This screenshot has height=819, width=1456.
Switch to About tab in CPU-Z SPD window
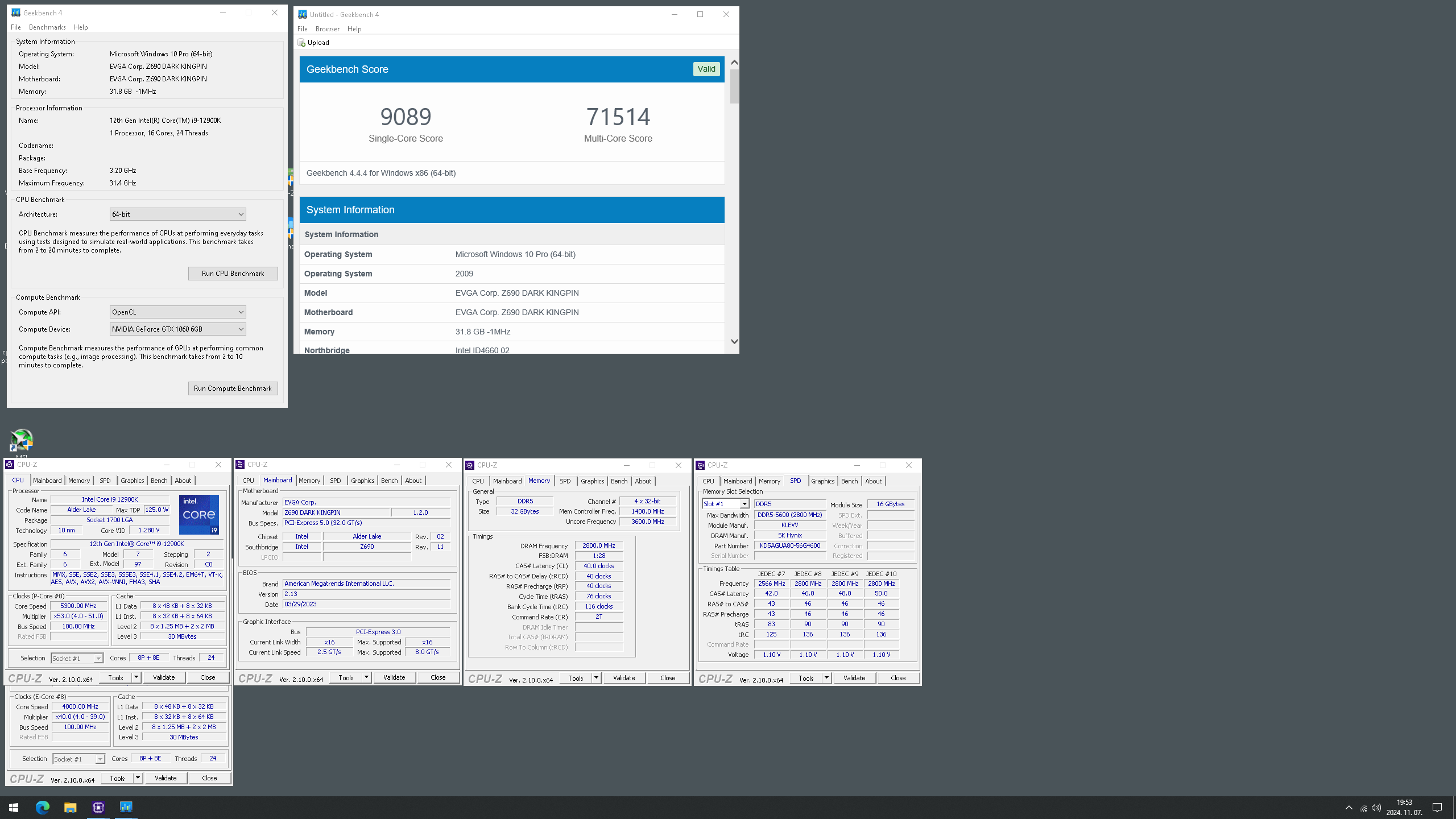coord(874,481)
